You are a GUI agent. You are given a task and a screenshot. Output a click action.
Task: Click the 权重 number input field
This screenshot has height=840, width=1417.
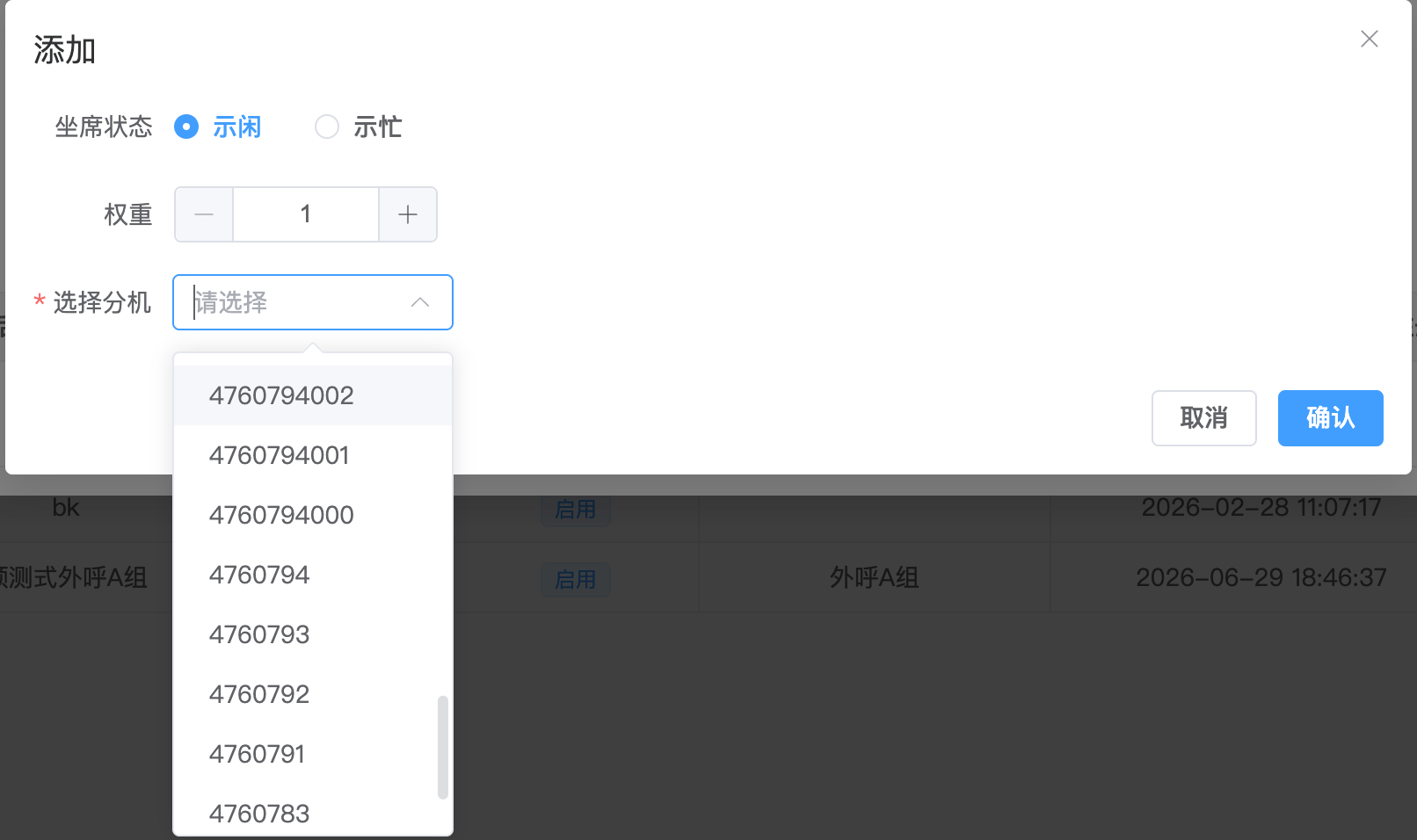click(x=306, y=214)
